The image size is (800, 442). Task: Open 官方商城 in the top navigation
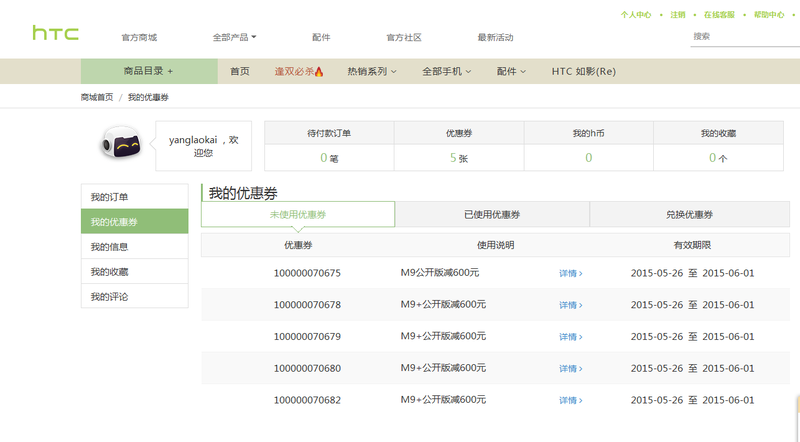[139, 37]
